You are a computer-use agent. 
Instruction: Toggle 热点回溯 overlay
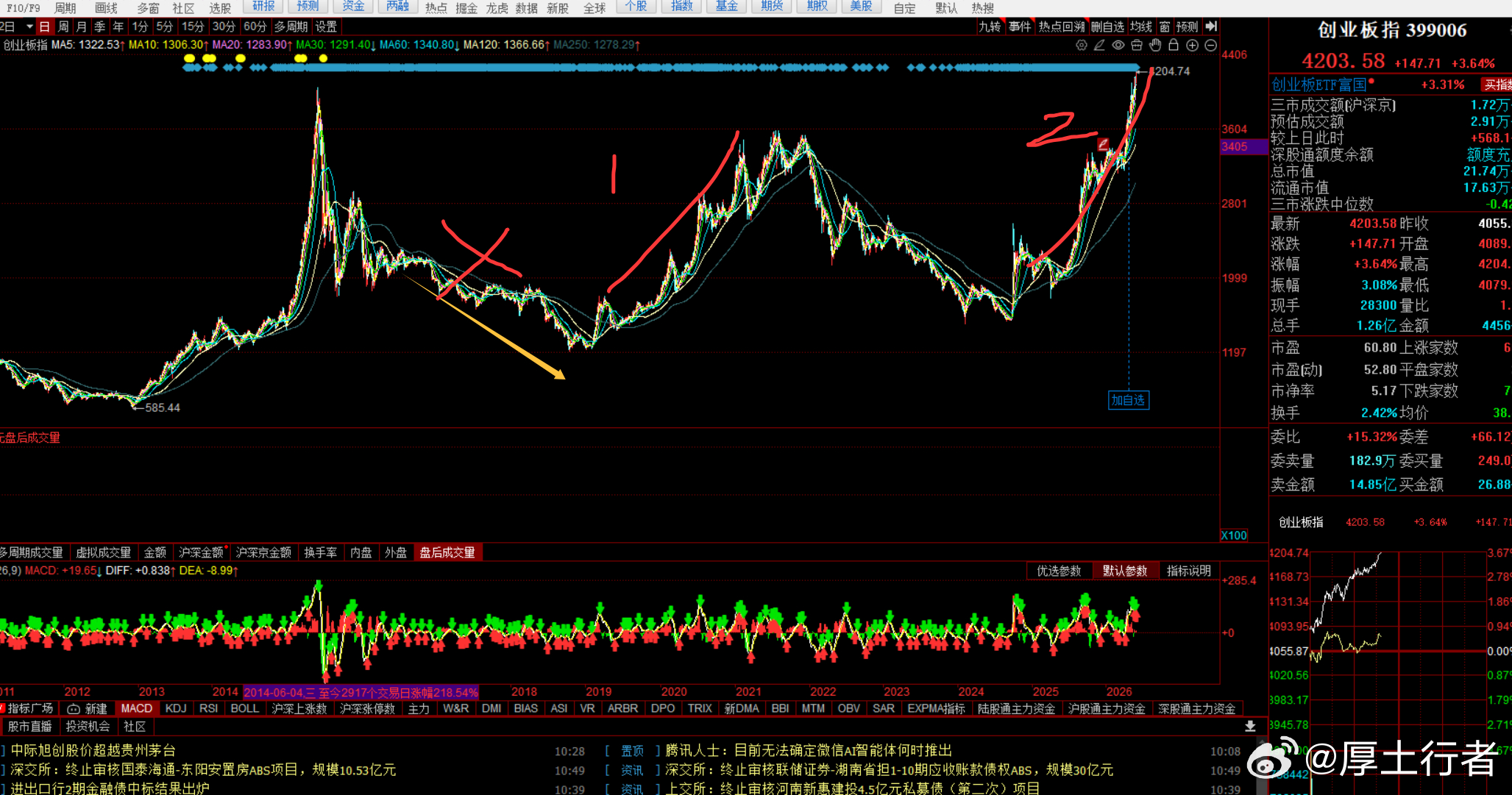point(1062,26)
